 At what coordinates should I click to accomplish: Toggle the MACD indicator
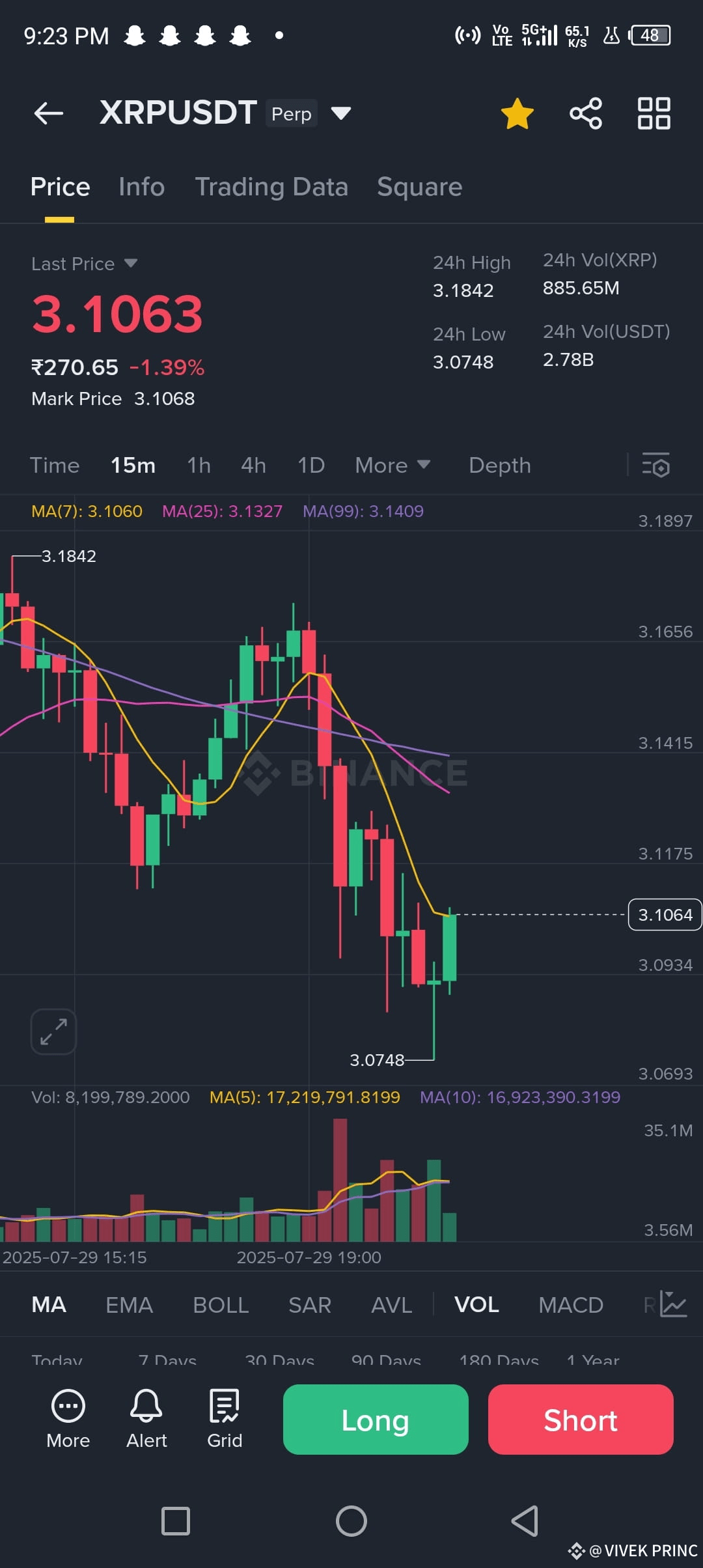(x=571, y=1305)
